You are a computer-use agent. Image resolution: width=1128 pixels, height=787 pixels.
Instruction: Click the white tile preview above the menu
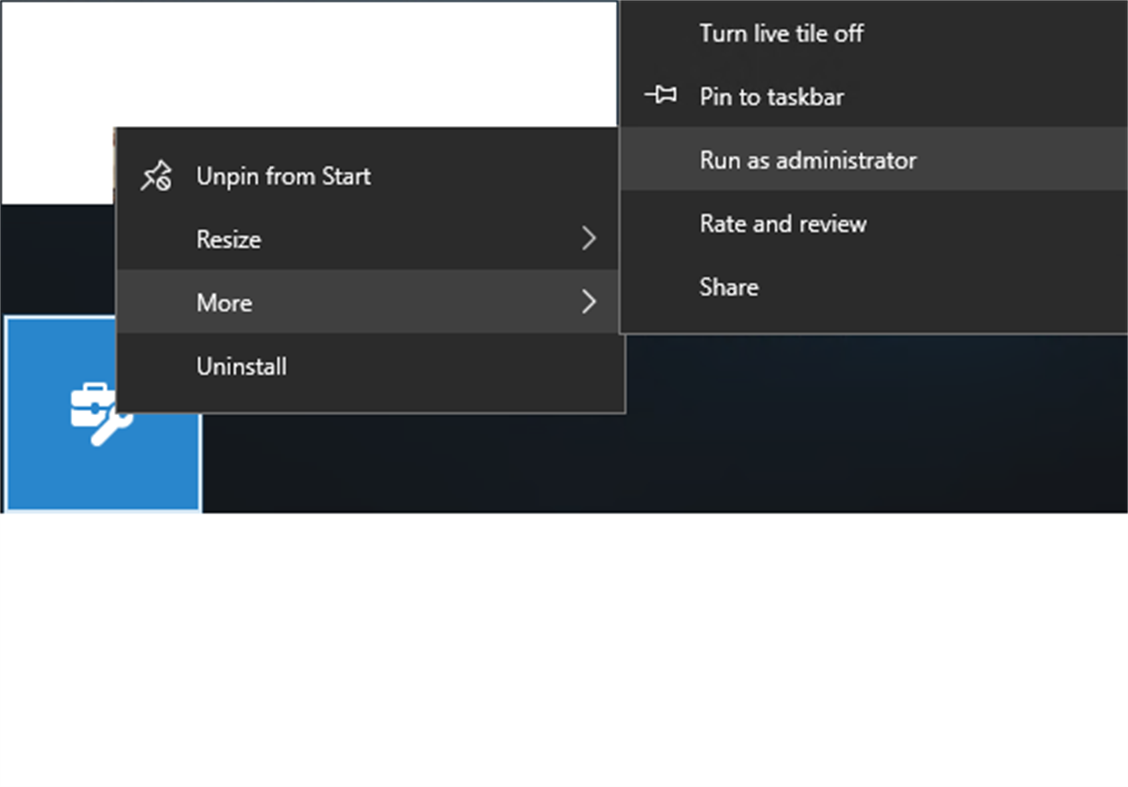300,60
